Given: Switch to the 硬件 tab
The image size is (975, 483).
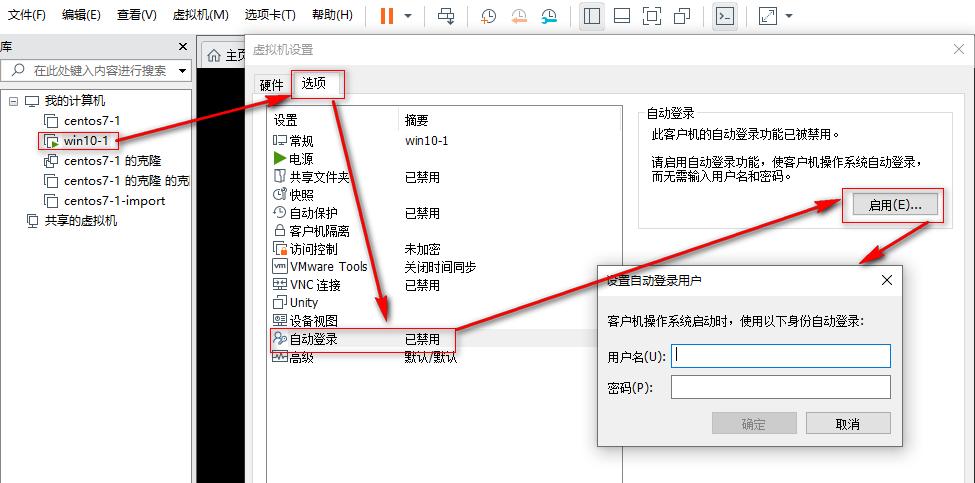Looking at the screenshot, I should click(x=271, y=85).
